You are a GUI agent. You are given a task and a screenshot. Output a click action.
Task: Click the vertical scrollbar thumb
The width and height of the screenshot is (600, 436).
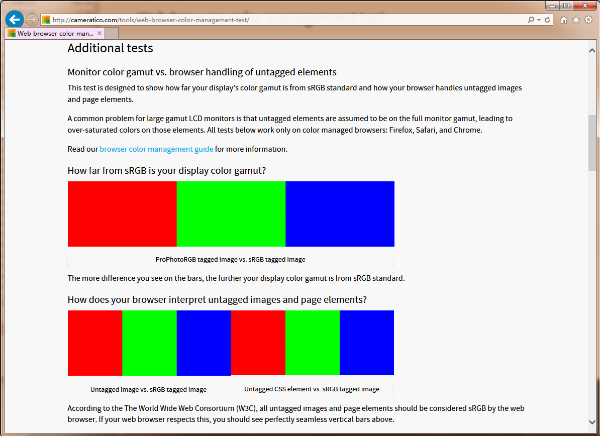tap(593, 143)
